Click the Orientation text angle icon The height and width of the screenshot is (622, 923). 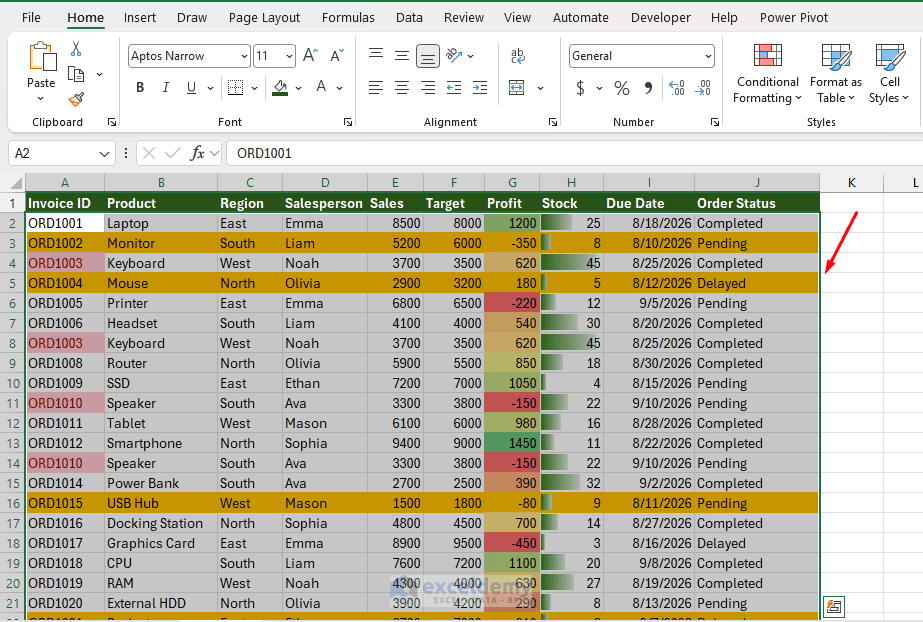pyautogui.click(x=454, y=56)
